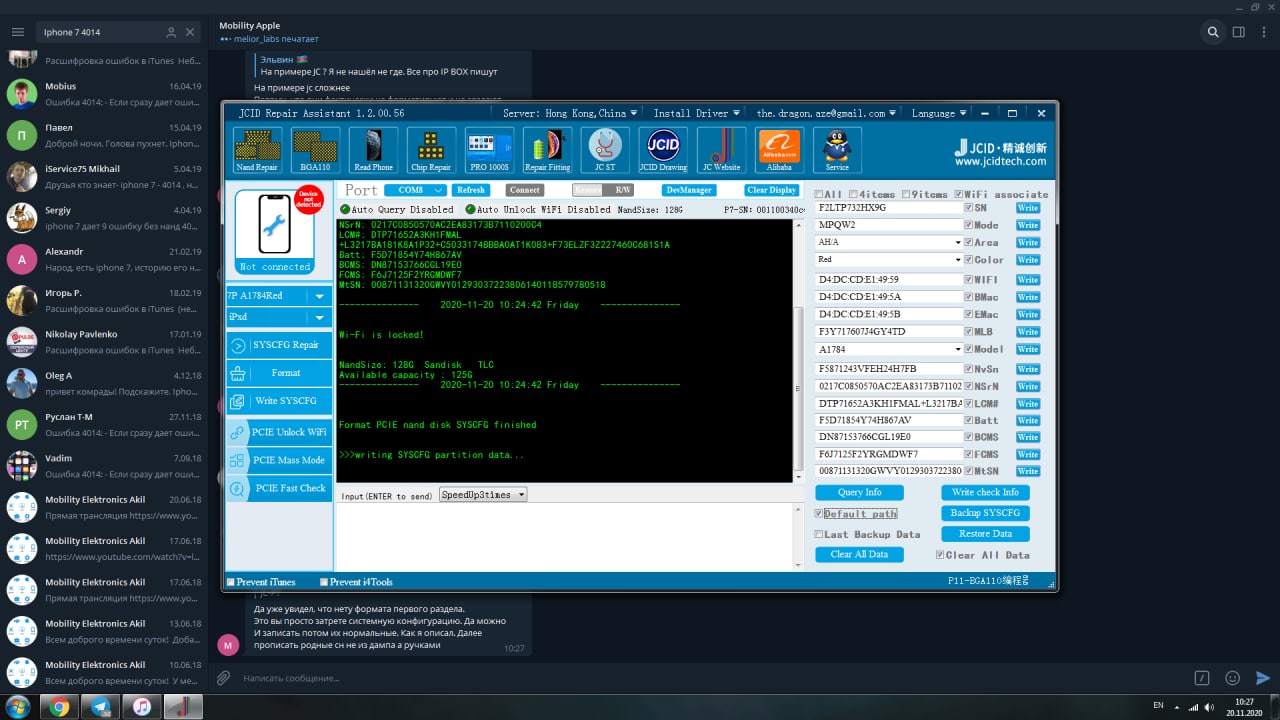Run PCIE Fast Check
The image size is (1280, 720).
click(x=279, y=488)
